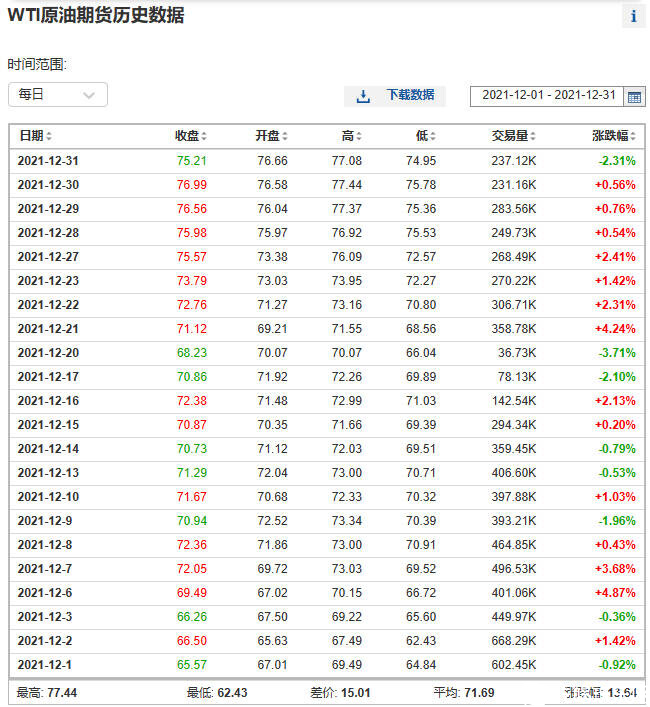Click volume value 397.88K

click(x=514, y=497)
